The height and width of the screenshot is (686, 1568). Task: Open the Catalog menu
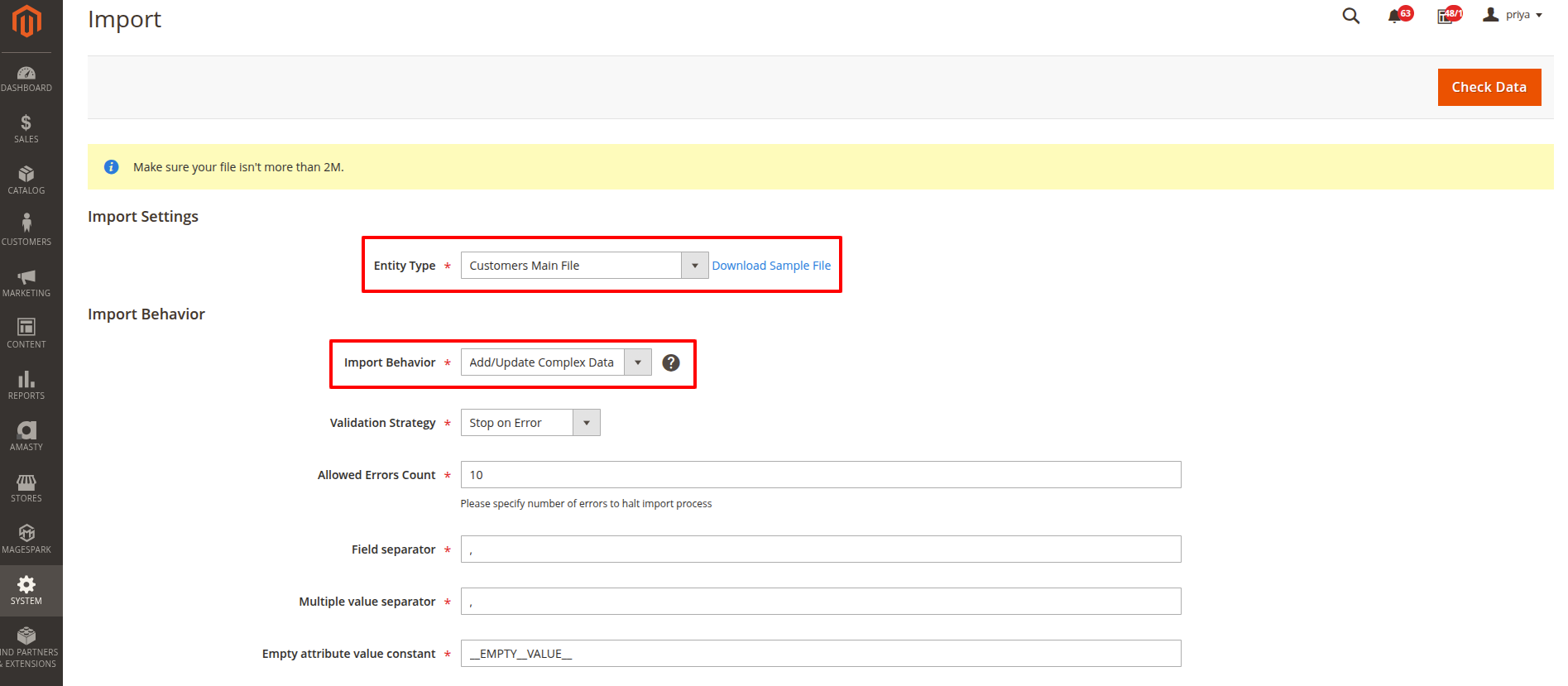pos(26,180)
